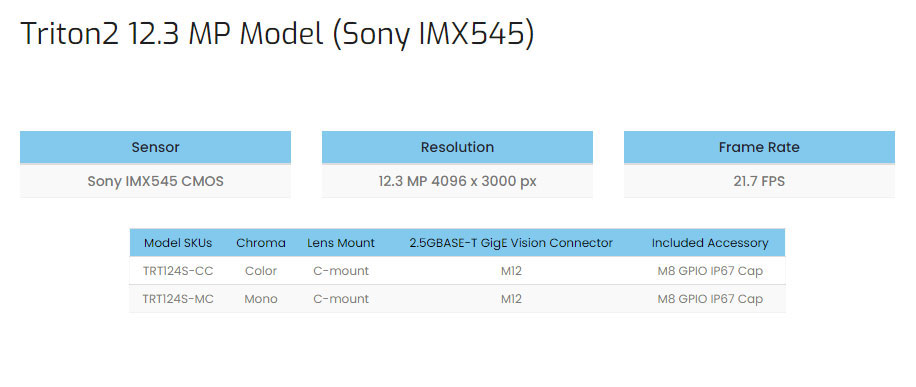This screenshot has height=387, width=916.
Task: Select the TRT124S-CC model SKU
Action: 178,271
